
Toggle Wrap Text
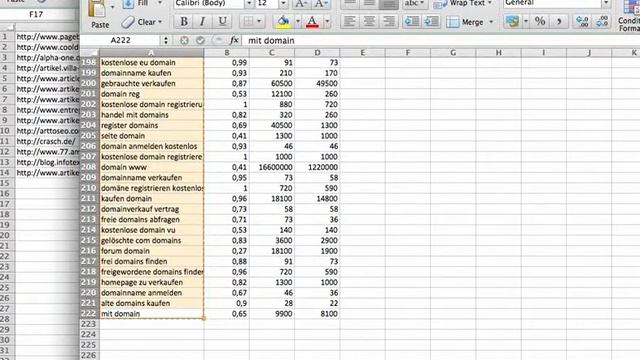pos(462,4)
